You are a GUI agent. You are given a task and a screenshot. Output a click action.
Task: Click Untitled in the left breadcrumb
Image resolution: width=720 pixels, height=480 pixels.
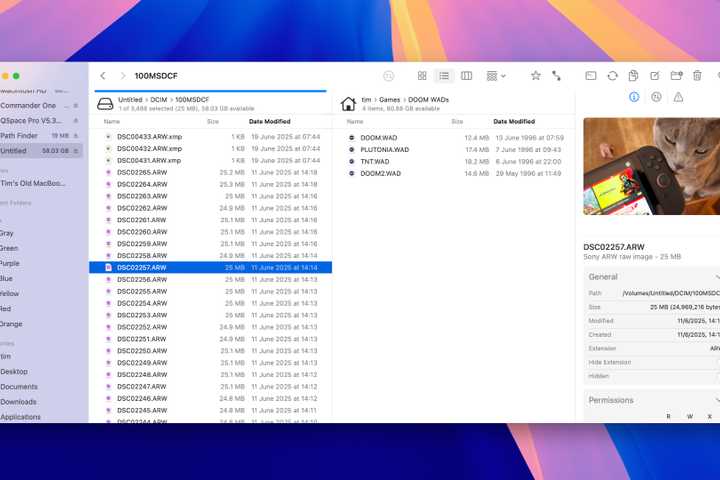(130, 100)
